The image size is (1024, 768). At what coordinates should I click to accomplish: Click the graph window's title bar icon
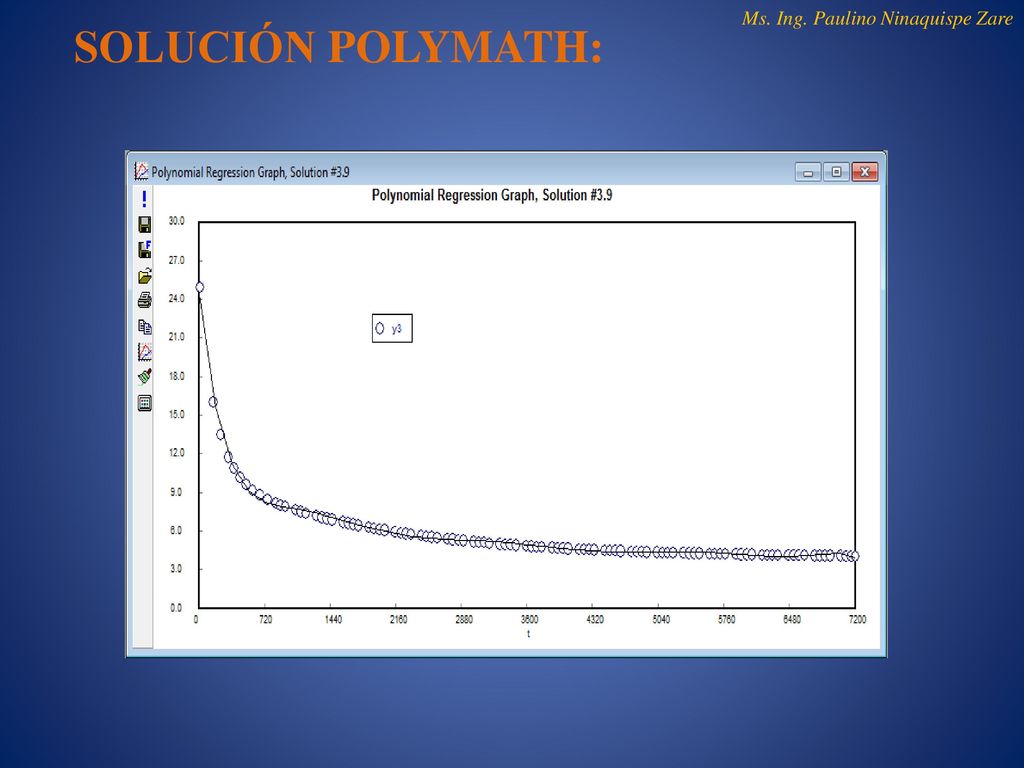pyautogui.click(x=141, y=171)
